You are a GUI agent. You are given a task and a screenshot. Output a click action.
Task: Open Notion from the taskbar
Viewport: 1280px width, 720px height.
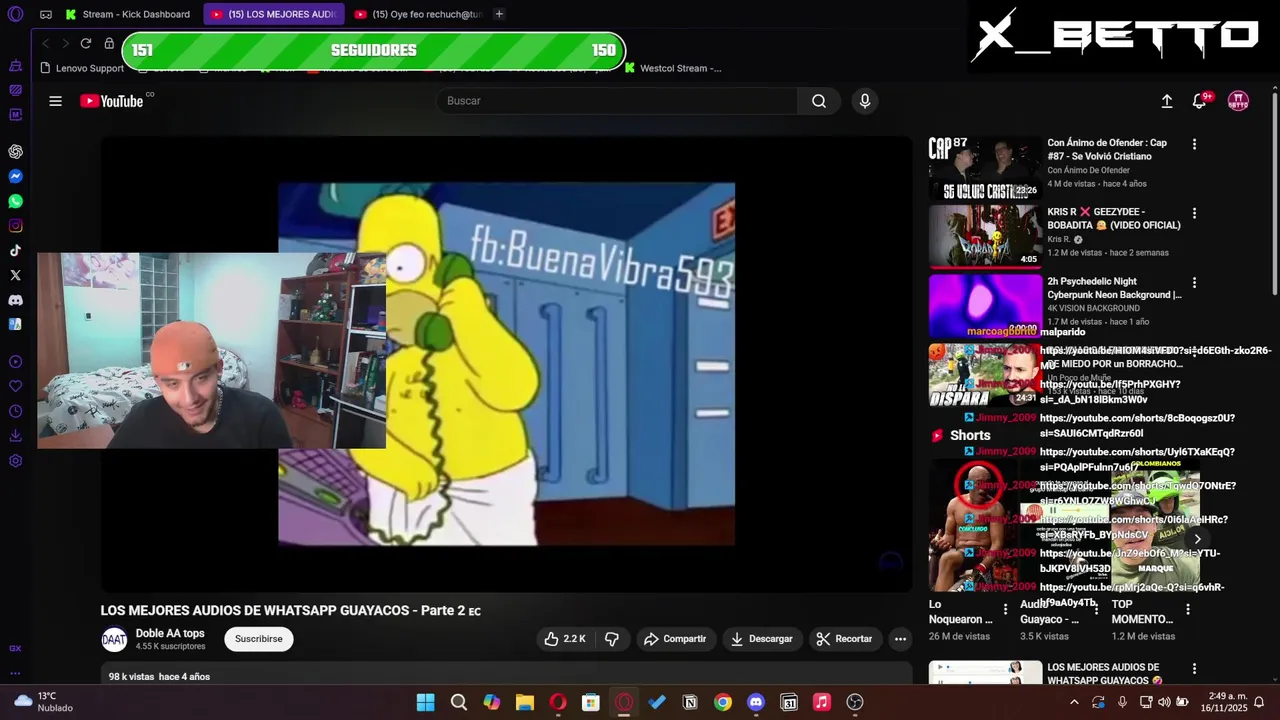coord(689,702)
